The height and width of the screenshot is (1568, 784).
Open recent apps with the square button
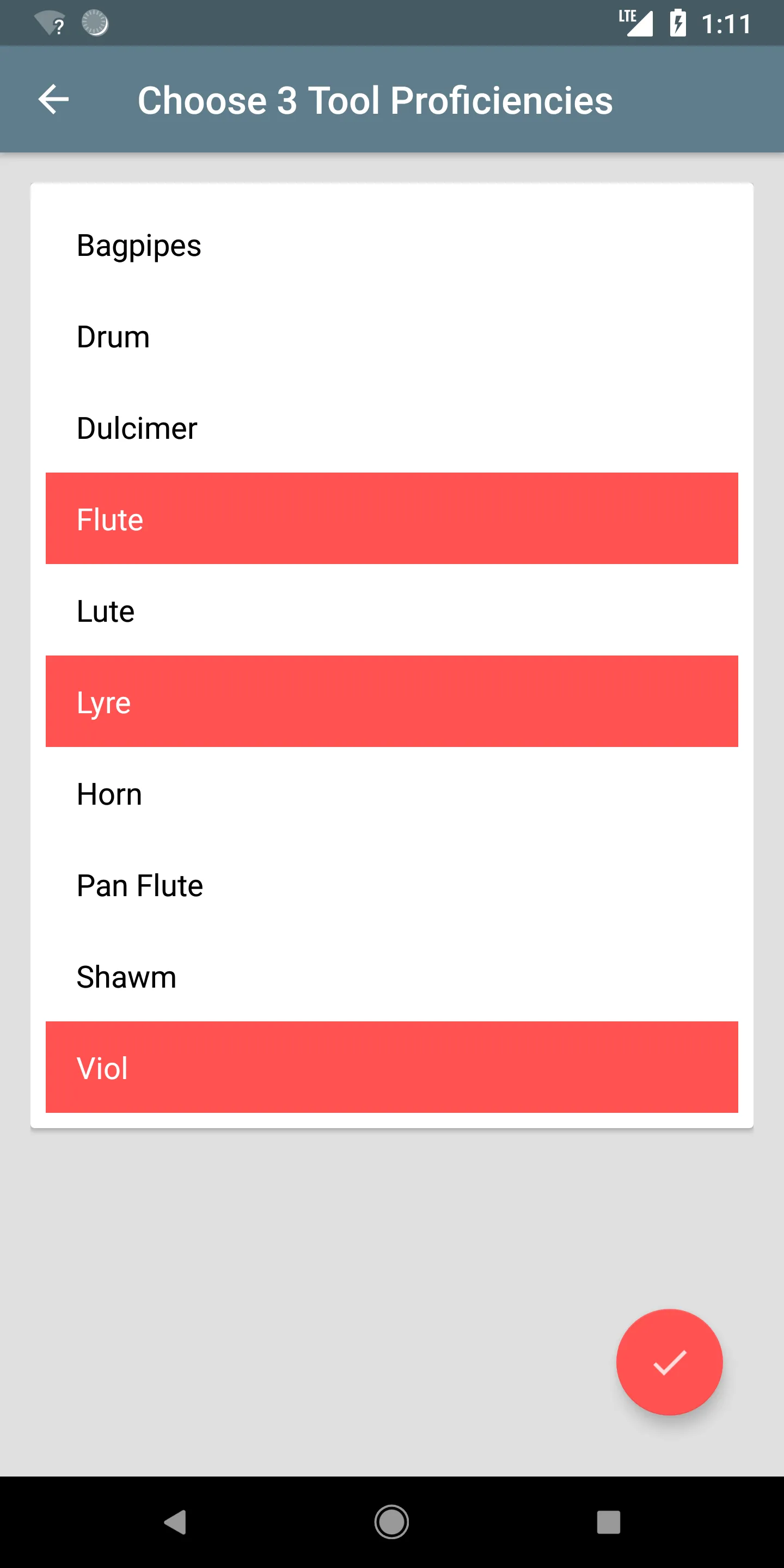coord(609,1522)
